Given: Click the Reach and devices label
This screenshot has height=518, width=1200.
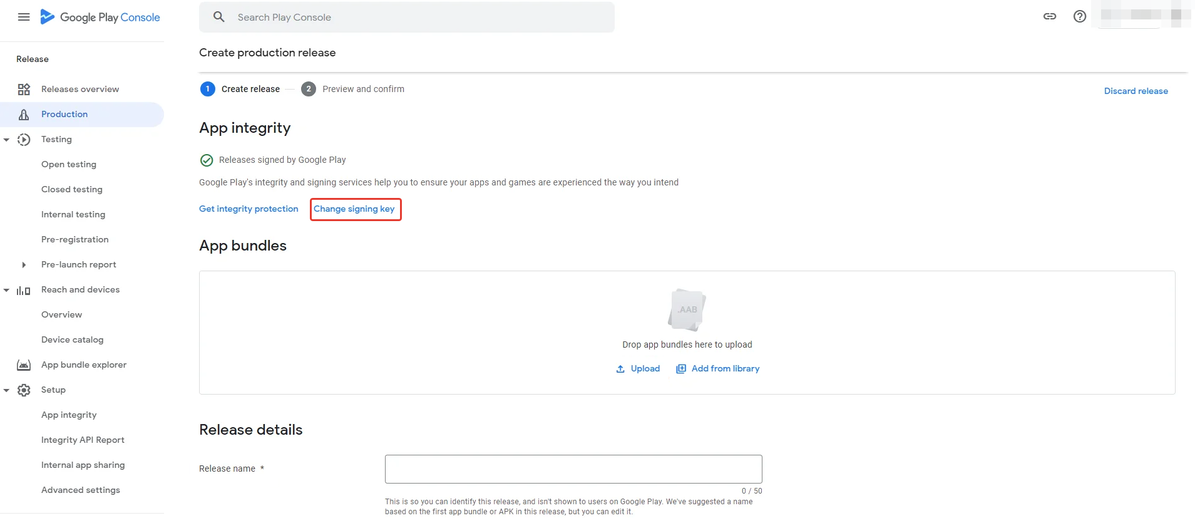Looking at the screenshot, I should click(80, 289).
